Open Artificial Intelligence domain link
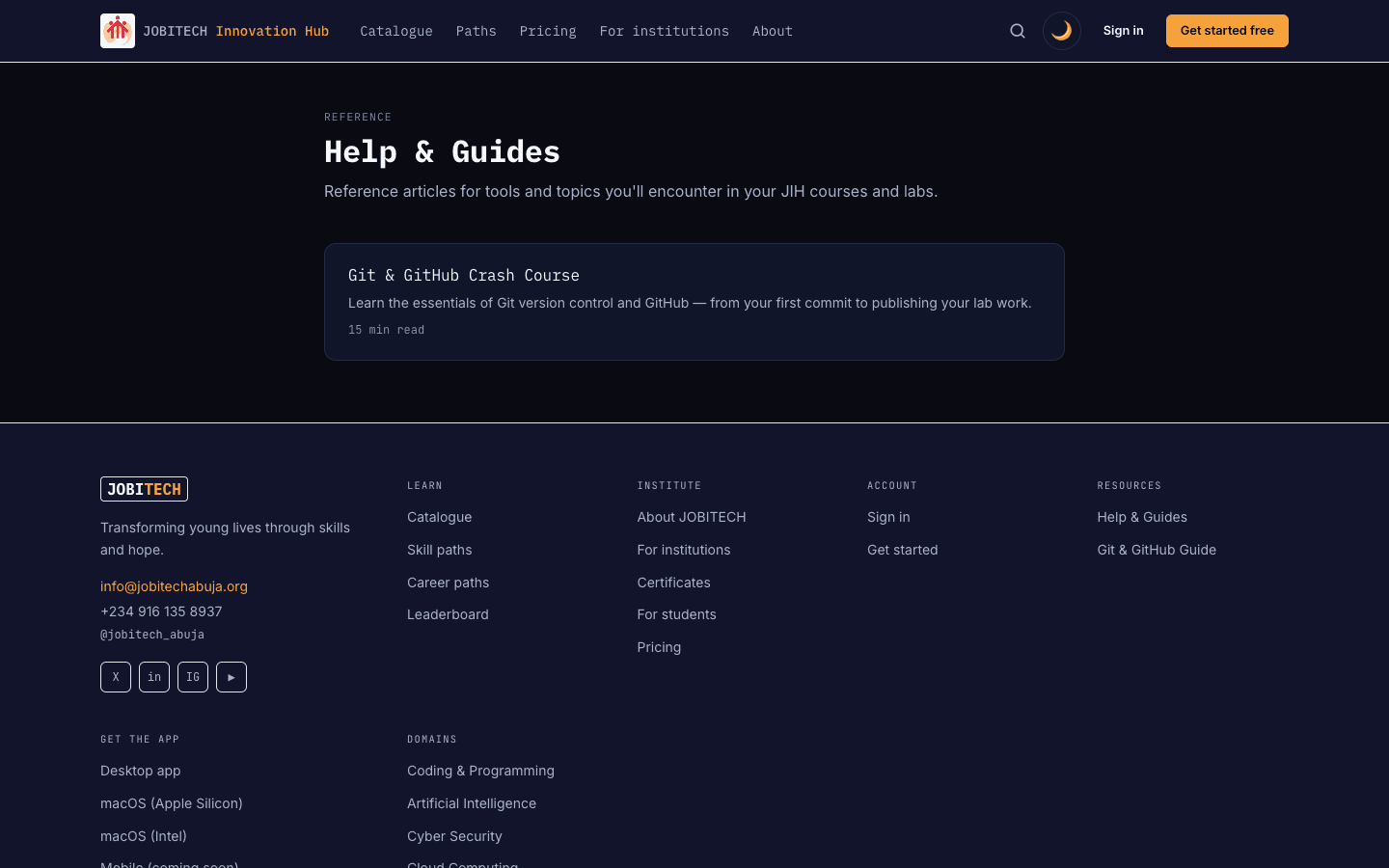1389x868 pixels. pos(472,803)
